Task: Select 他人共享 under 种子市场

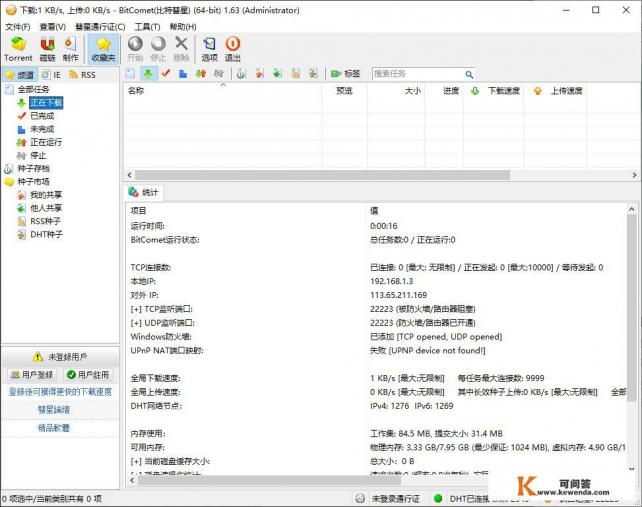Action: click(x=46, y=208)
